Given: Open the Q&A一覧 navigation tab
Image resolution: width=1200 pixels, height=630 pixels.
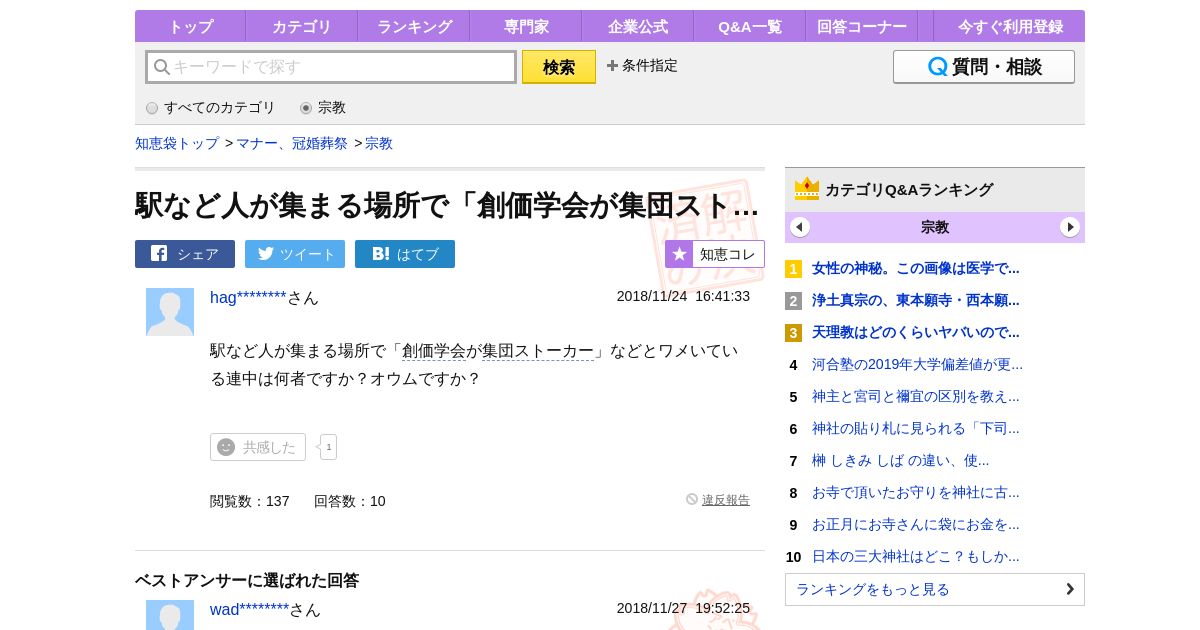Looking at the screenshot, I should [750, 27].
